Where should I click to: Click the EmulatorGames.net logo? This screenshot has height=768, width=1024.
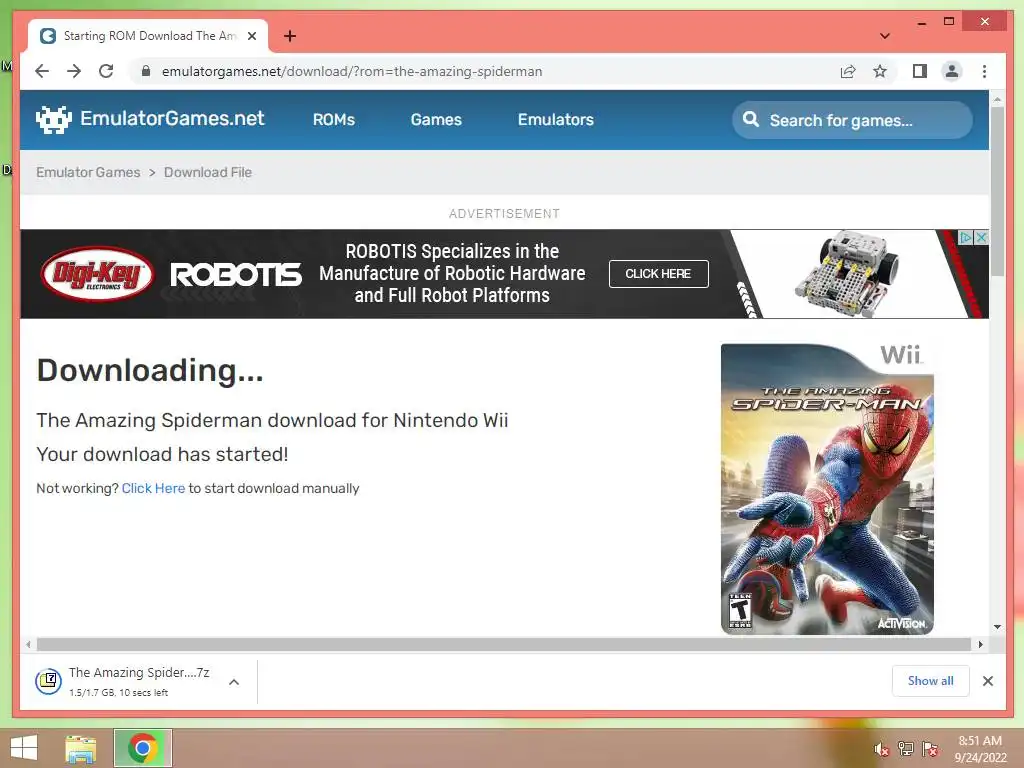pyautogui.click(x=150, y=119)
